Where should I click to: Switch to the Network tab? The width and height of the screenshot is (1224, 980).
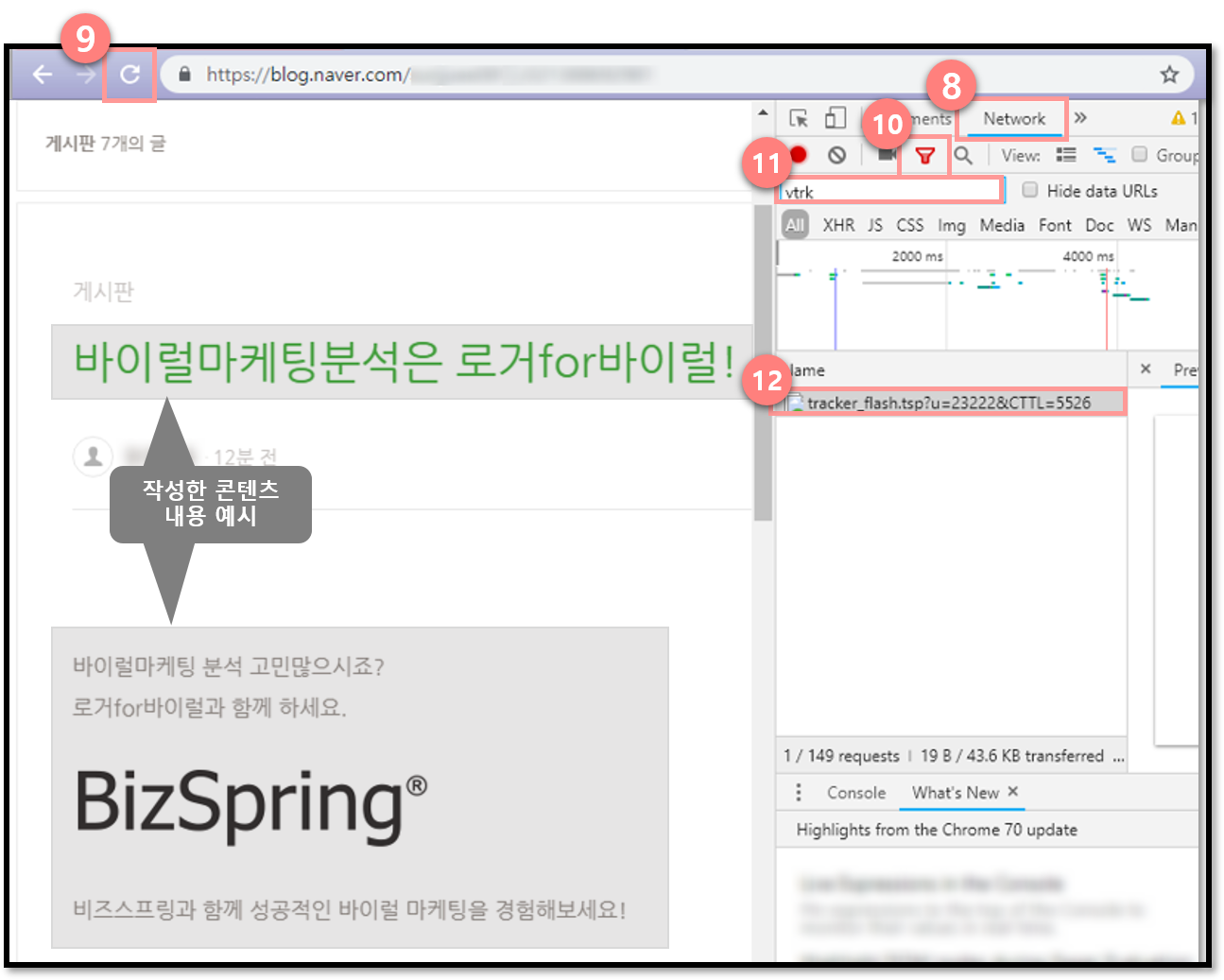point(1013,119)
